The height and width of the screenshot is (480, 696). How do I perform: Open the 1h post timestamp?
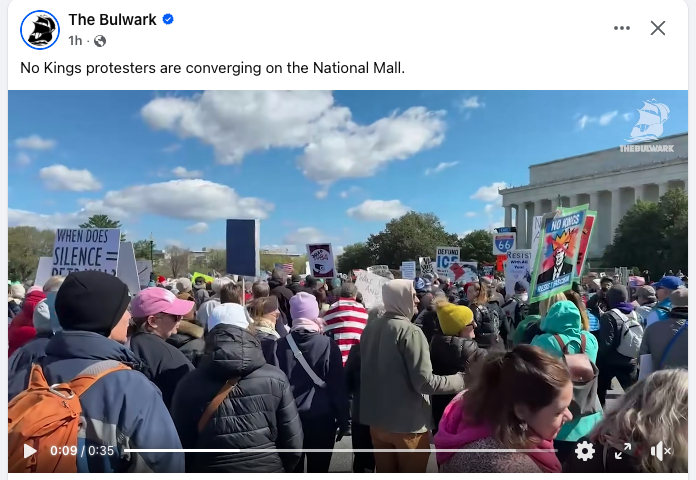click(x=75, y=41)
